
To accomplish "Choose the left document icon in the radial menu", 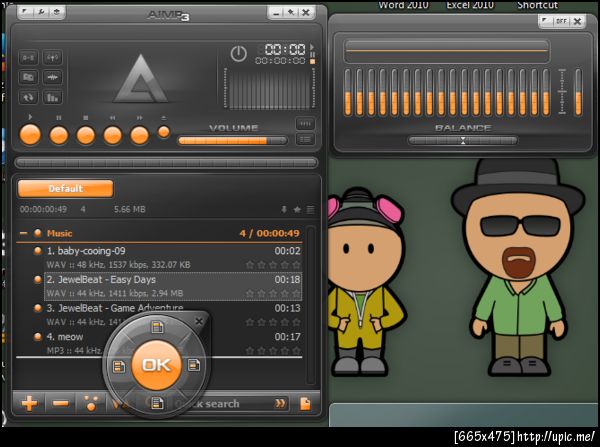I will click(x=119, y=366).
